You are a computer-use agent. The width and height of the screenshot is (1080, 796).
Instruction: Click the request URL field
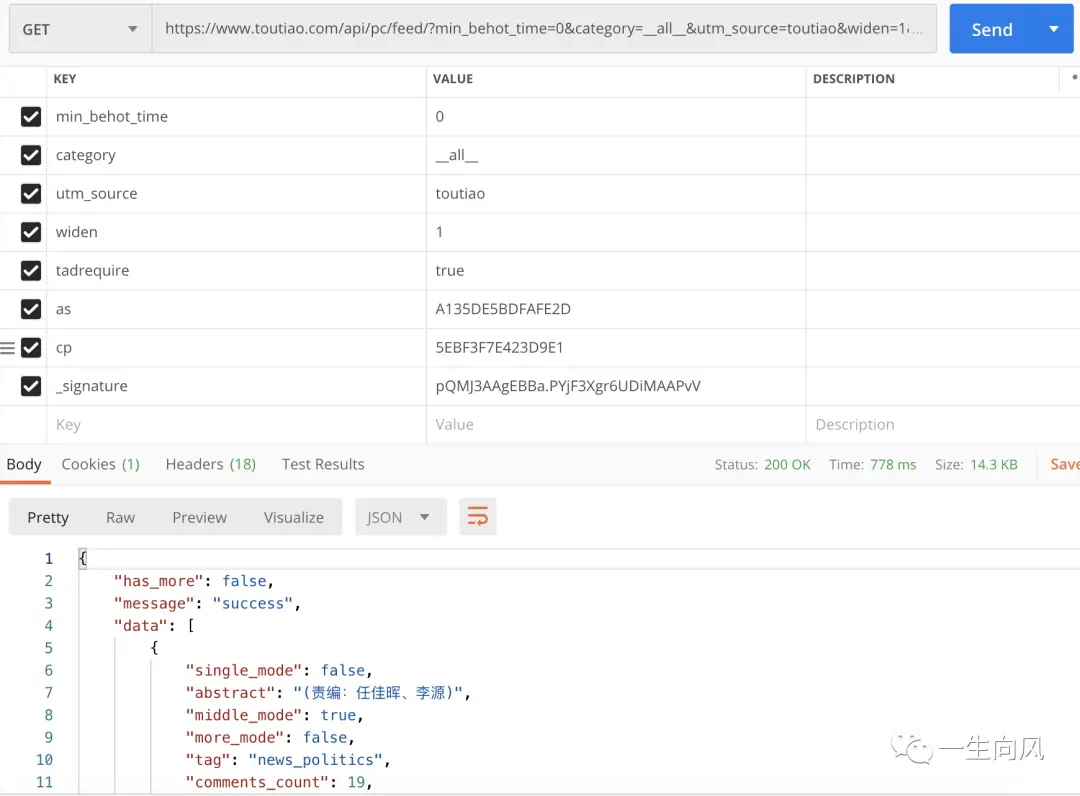pos(544,29)
